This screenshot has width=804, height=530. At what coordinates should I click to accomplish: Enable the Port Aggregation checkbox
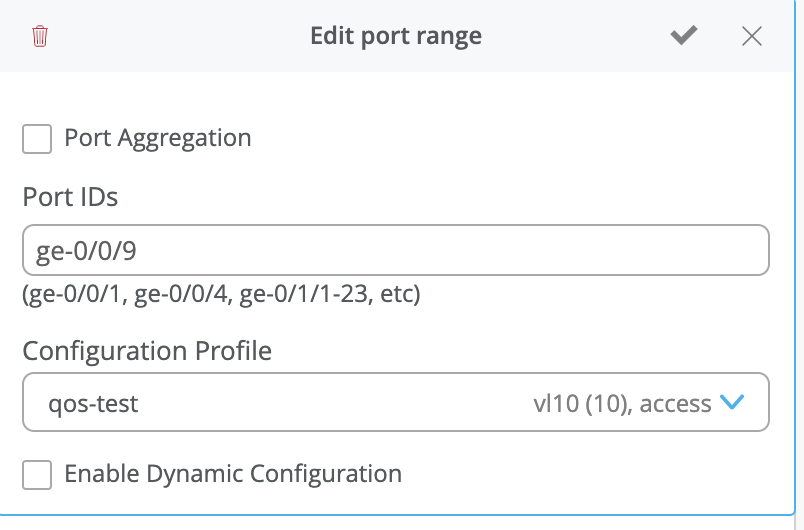coord(37,138)
